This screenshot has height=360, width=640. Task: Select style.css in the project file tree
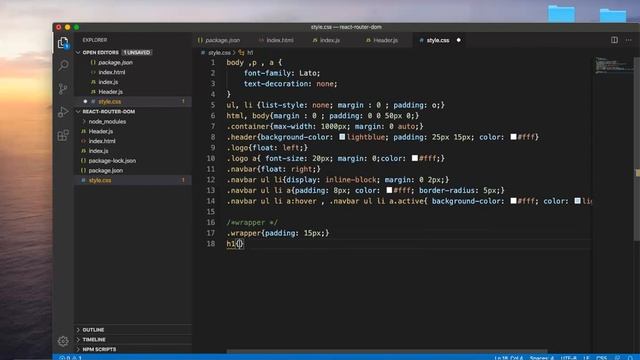click(100, 180)
